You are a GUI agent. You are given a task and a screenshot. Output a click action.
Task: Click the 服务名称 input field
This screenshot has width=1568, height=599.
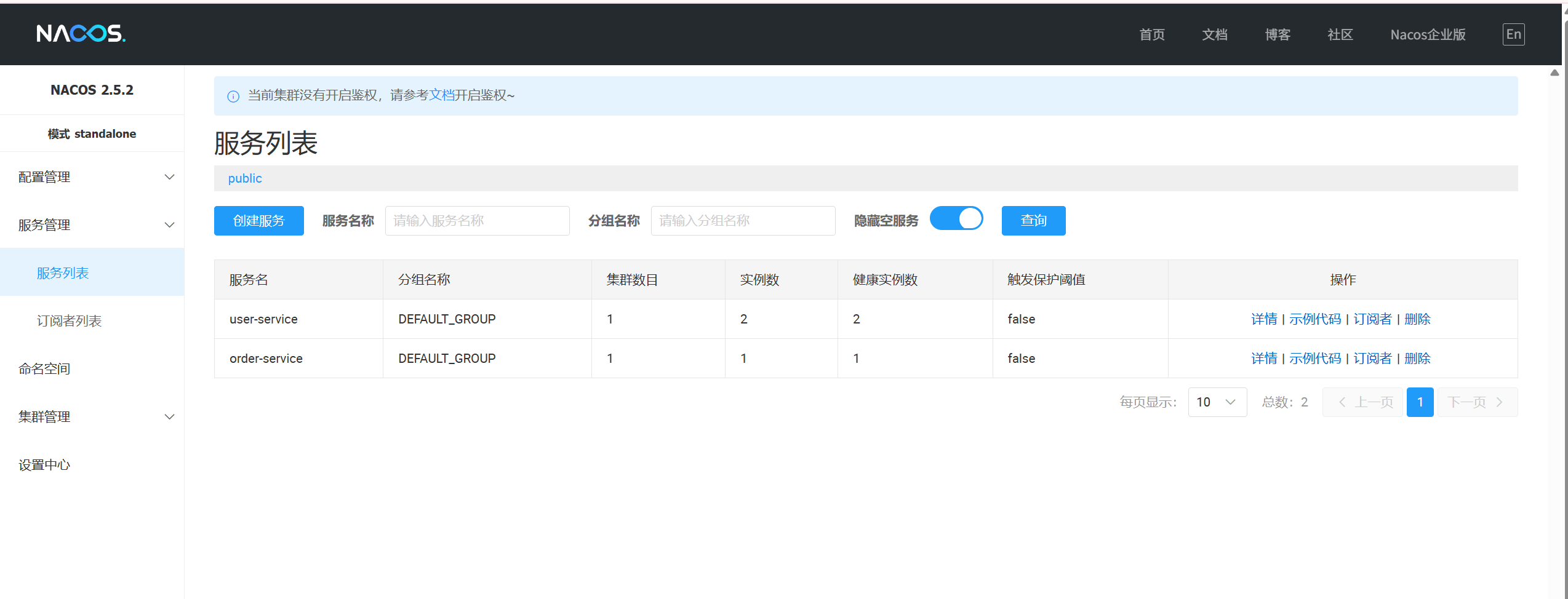[477, 220]
